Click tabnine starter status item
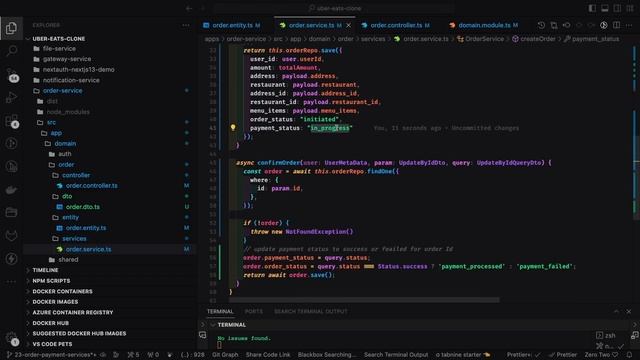Image resolution: width=640 pixels, height=360 pixels. pos(462,355)
